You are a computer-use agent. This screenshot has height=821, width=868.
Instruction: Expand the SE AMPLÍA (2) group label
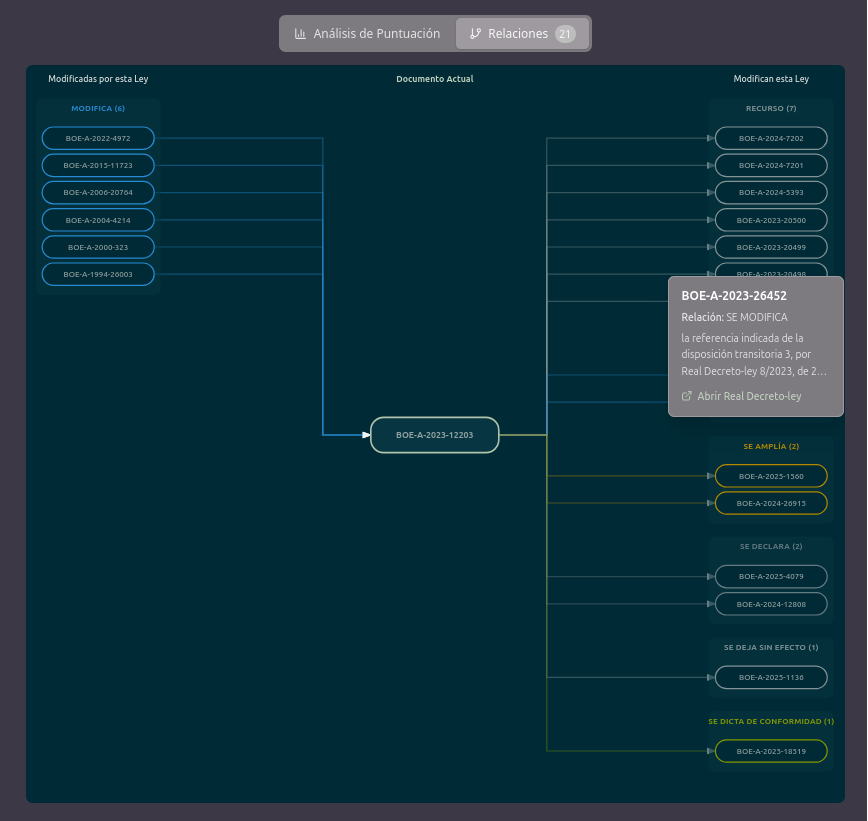[770, 447]
